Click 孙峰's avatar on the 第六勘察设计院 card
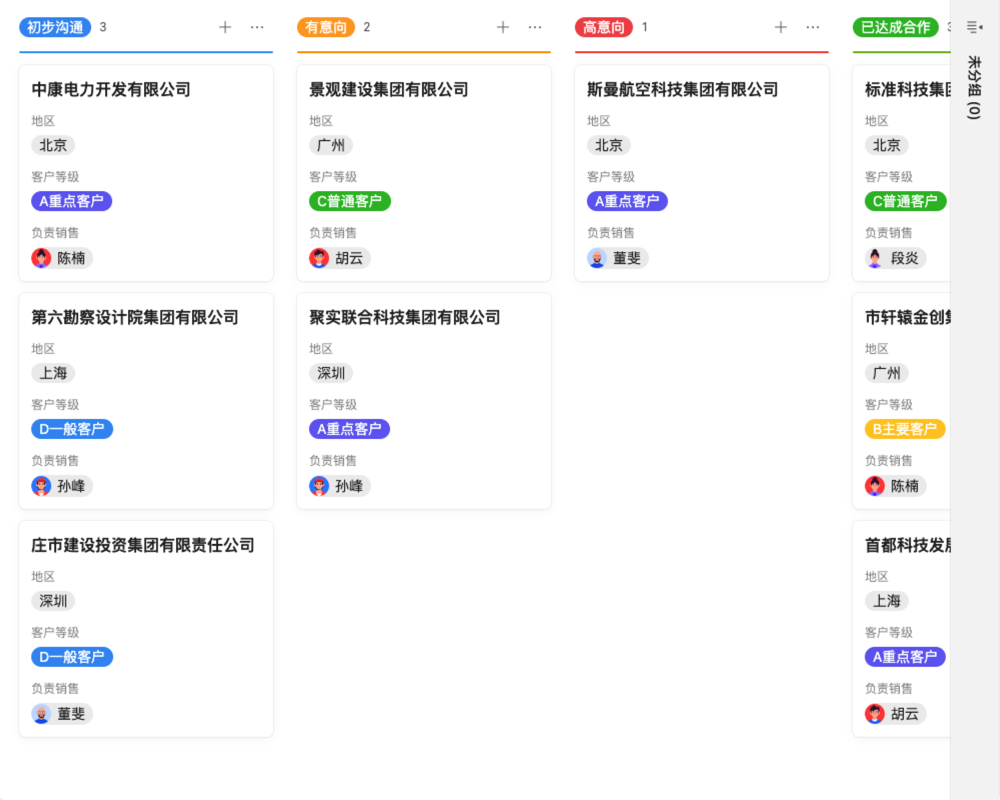The image size is (1000, 800). 41,485
